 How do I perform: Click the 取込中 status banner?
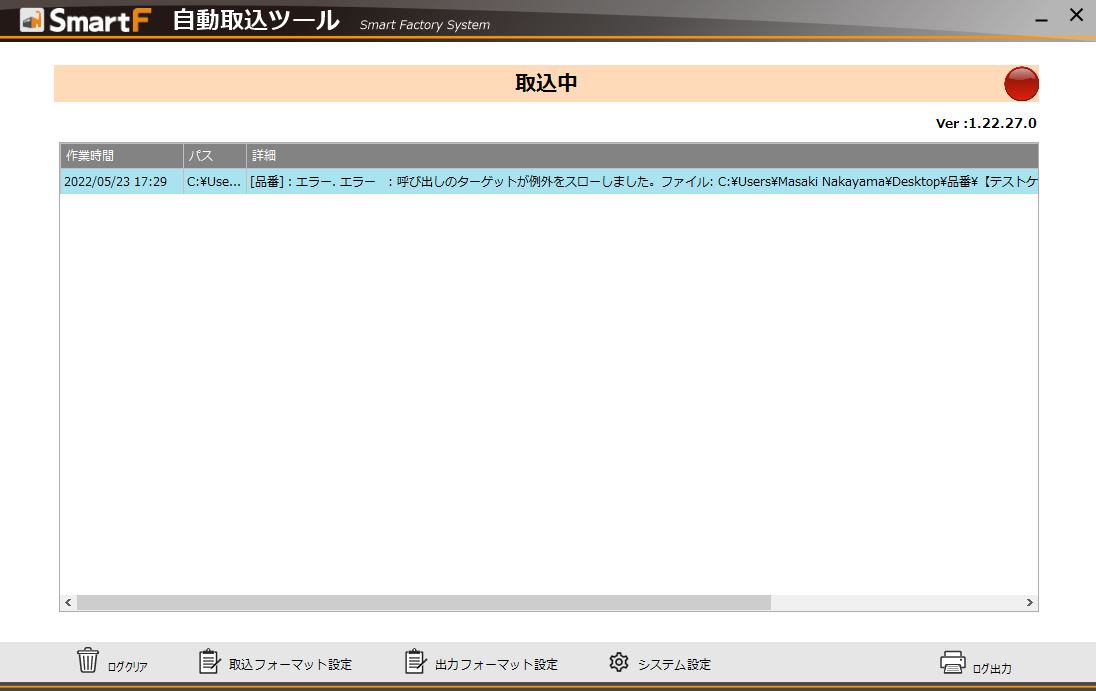(546, 83)
